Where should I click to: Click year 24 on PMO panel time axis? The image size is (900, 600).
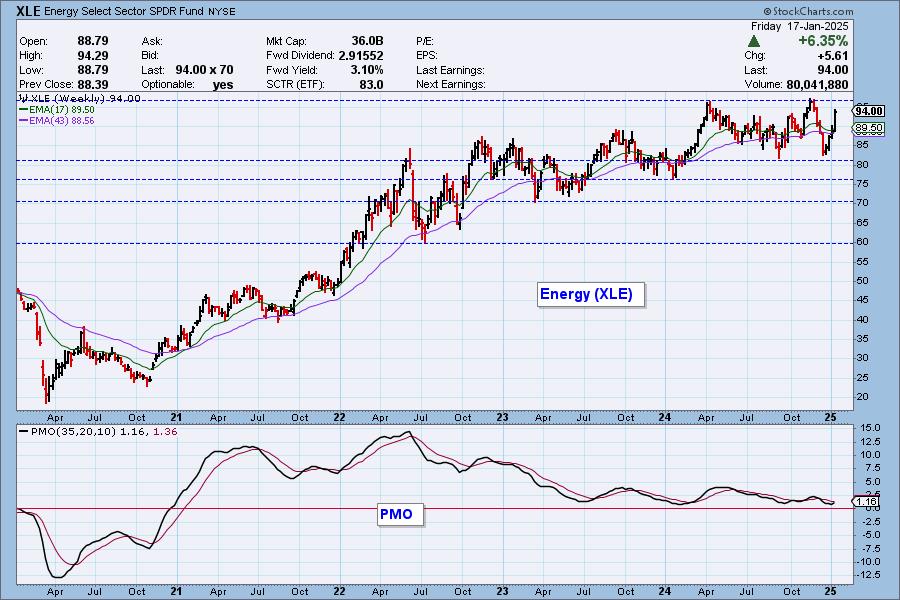(665, 591)
